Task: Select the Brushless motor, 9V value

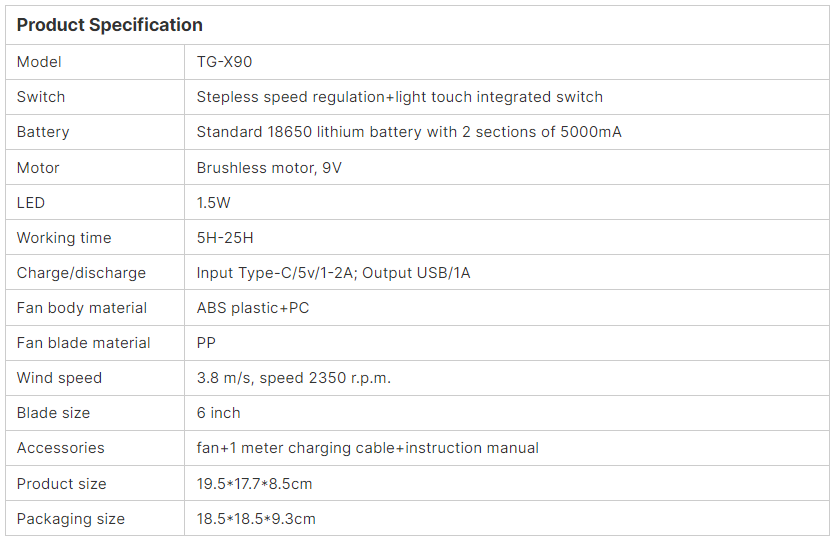Action: pyautogui.click(x=269, y=168)
